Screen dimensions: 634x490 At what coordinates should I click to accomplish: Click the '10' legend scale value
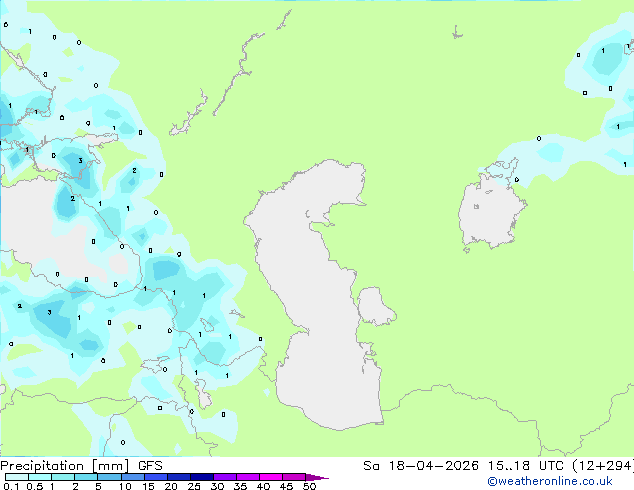[x=125, y=486]
